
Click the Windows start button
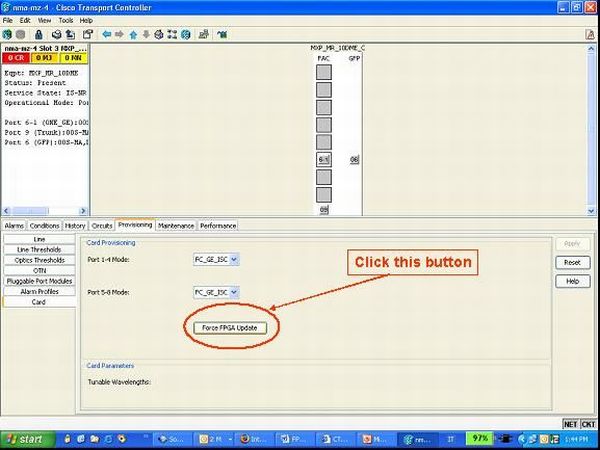click(28, 439)
